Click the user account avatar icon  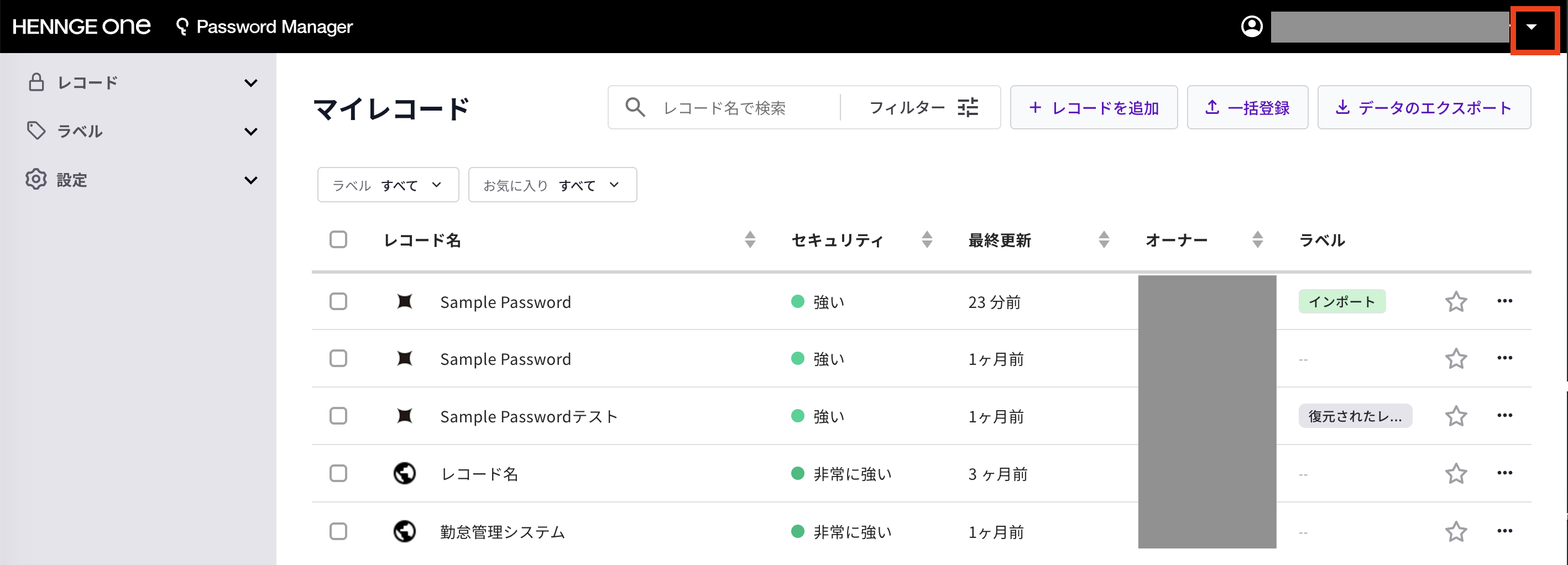(x=1252, y=26)
